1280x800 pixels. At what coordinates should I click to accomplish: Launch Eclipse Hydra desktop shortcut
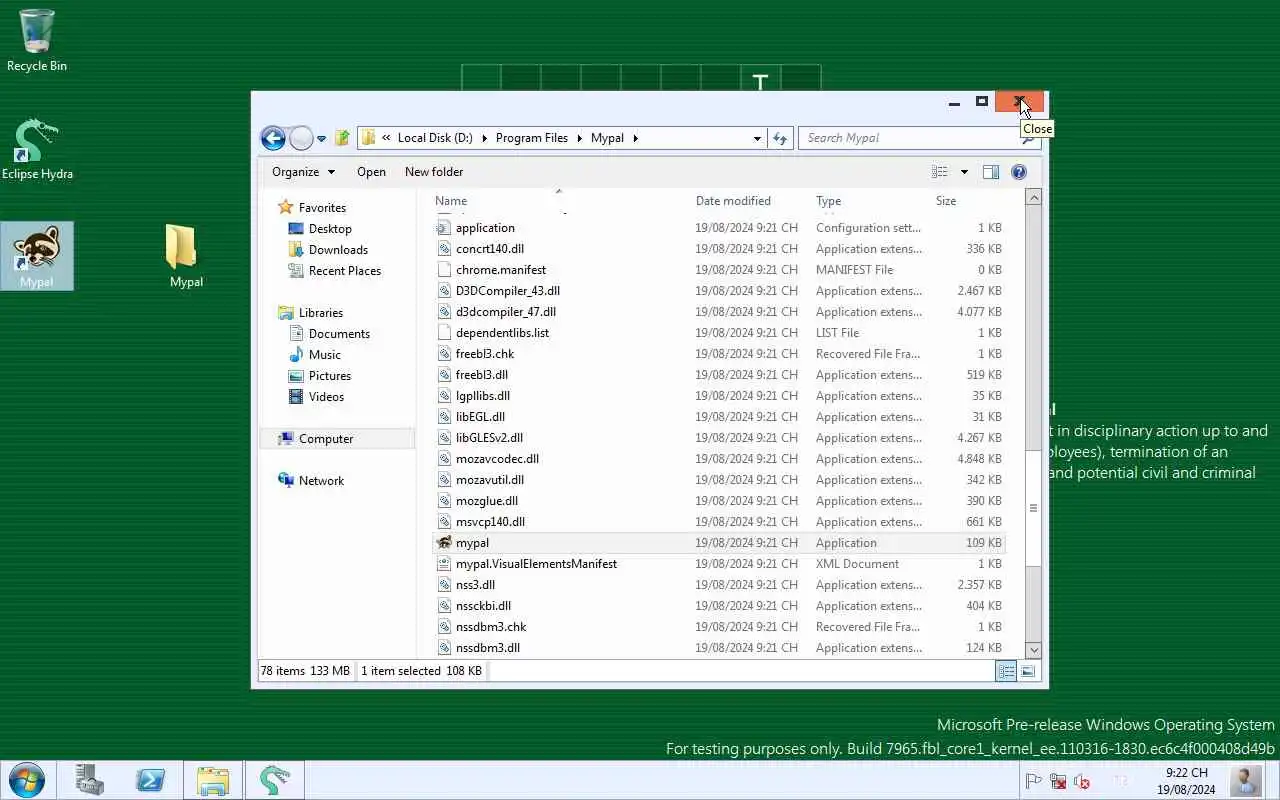[x=37, y=150]
